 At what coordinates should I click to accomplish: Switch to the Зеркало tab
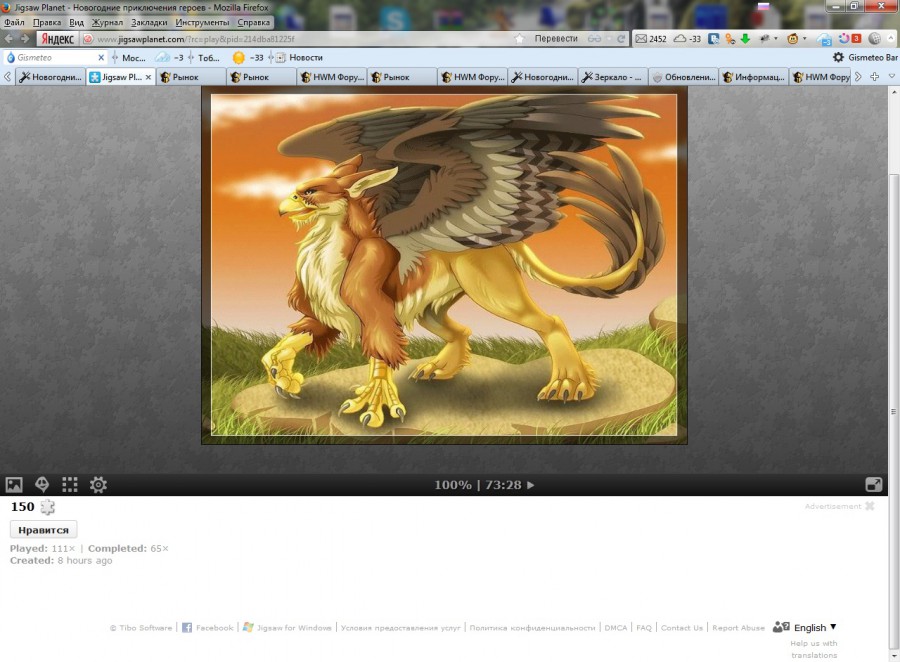click(x=612, y=76)
